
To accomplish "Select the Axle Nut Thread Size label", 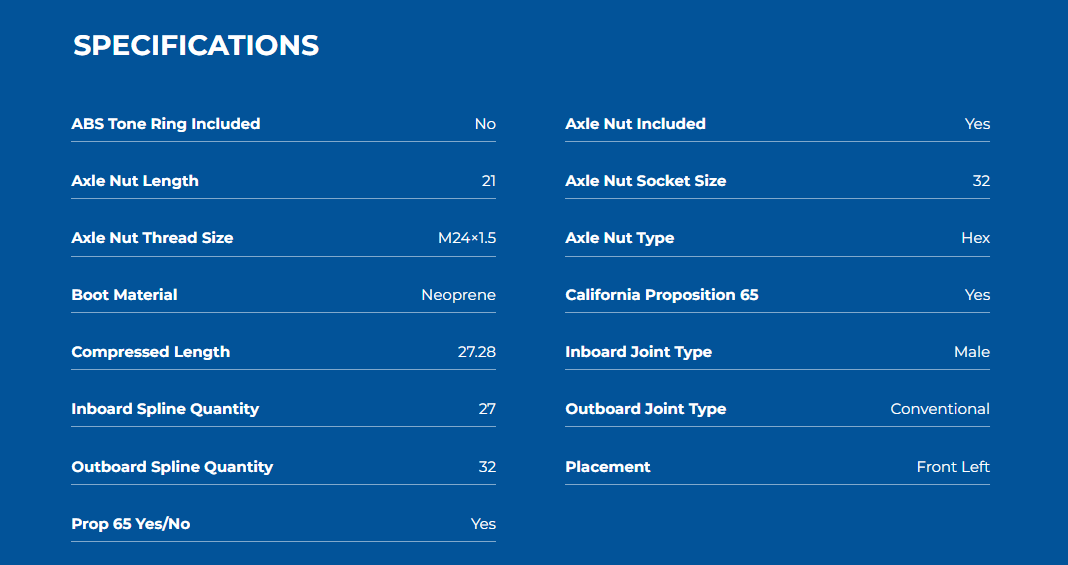I will click(152, 238).
